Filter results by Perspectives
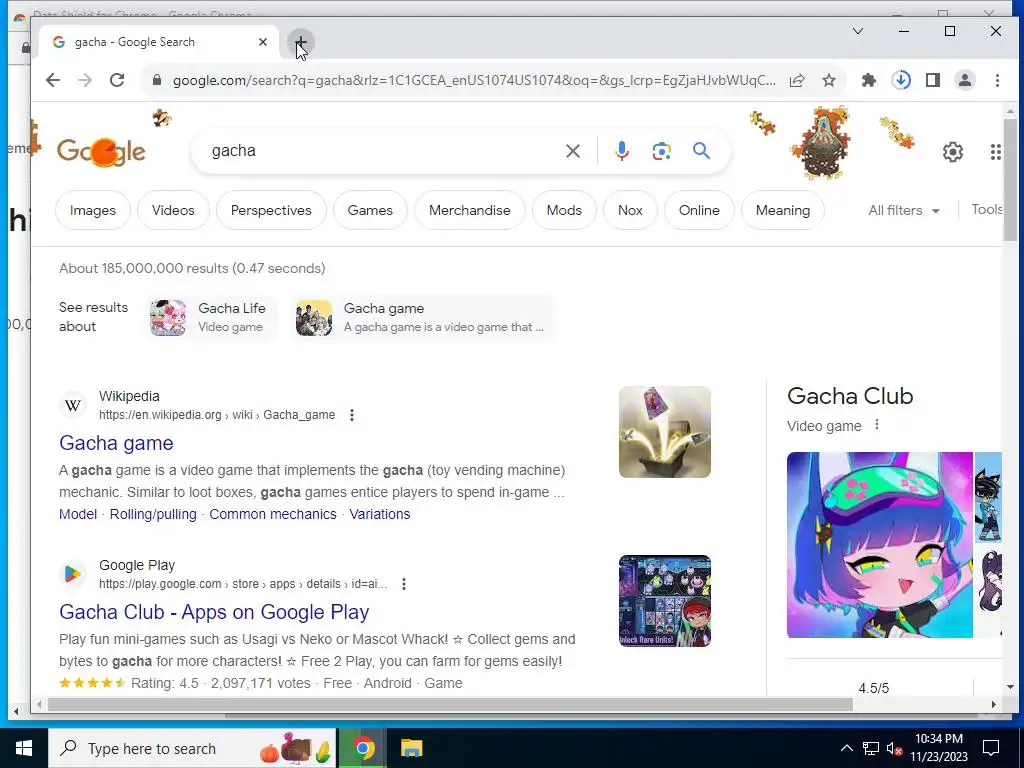This screenshot has width=1024, height=768. [271, 210]
